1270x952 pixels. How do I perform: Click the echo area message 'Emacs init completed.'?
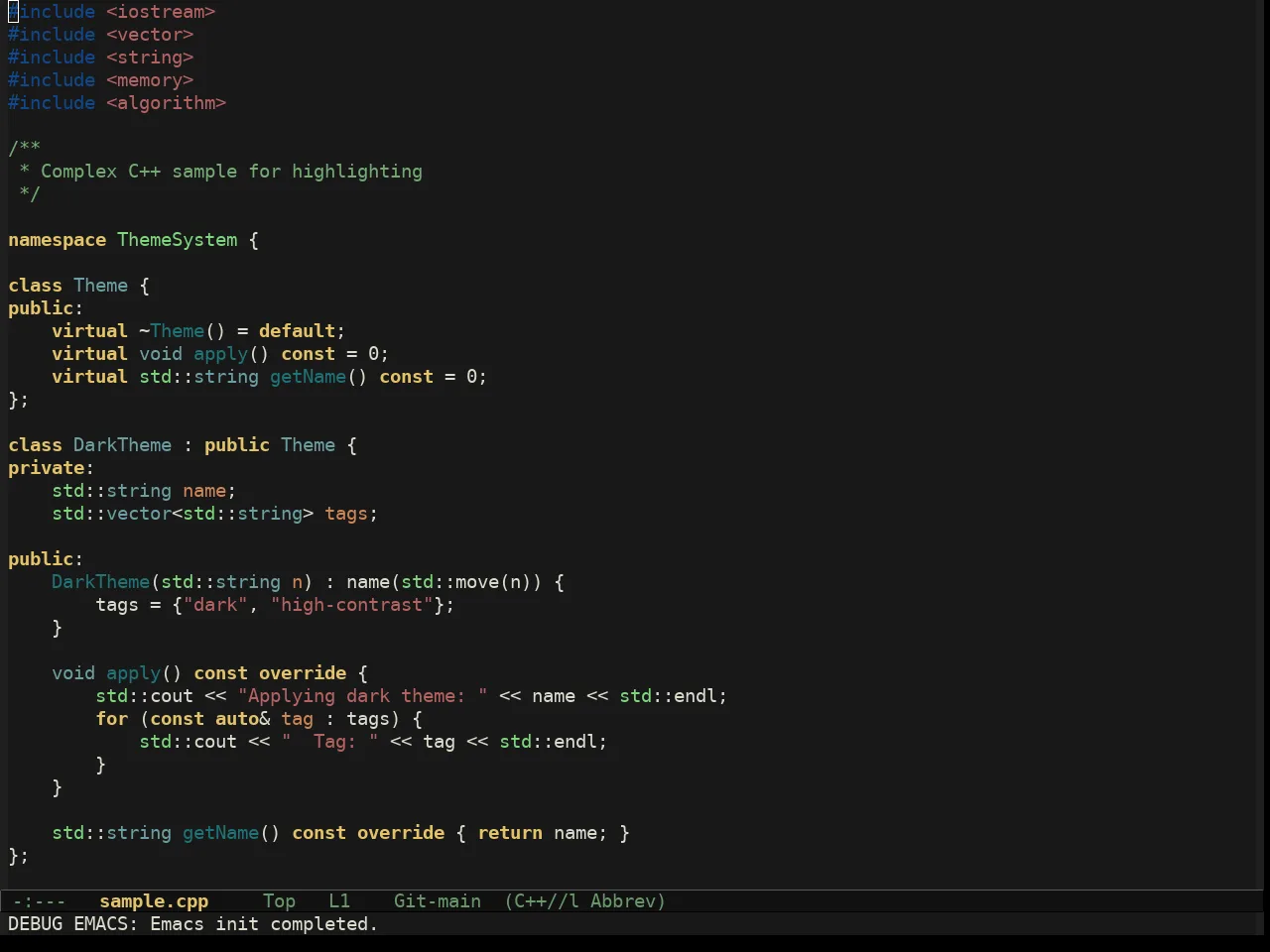pyautogui.click(x=264, y=924)
